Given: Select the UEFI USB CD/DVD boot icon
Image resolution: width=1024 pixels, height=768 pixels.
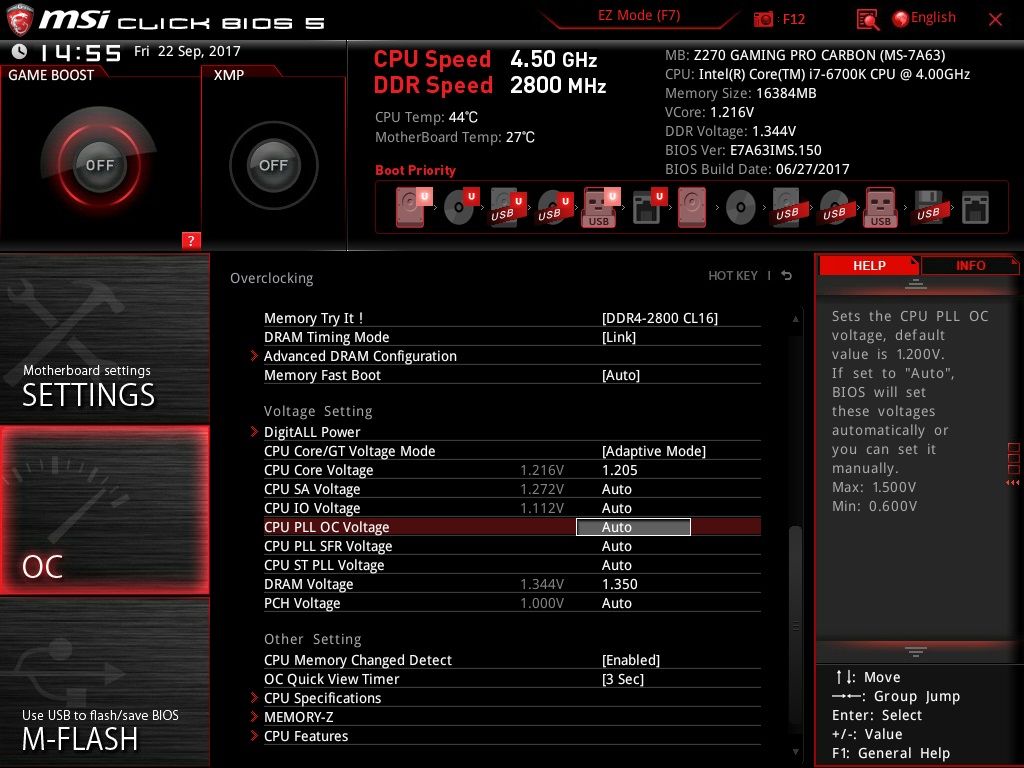Looking at the screenshot, I should (554, 207).
